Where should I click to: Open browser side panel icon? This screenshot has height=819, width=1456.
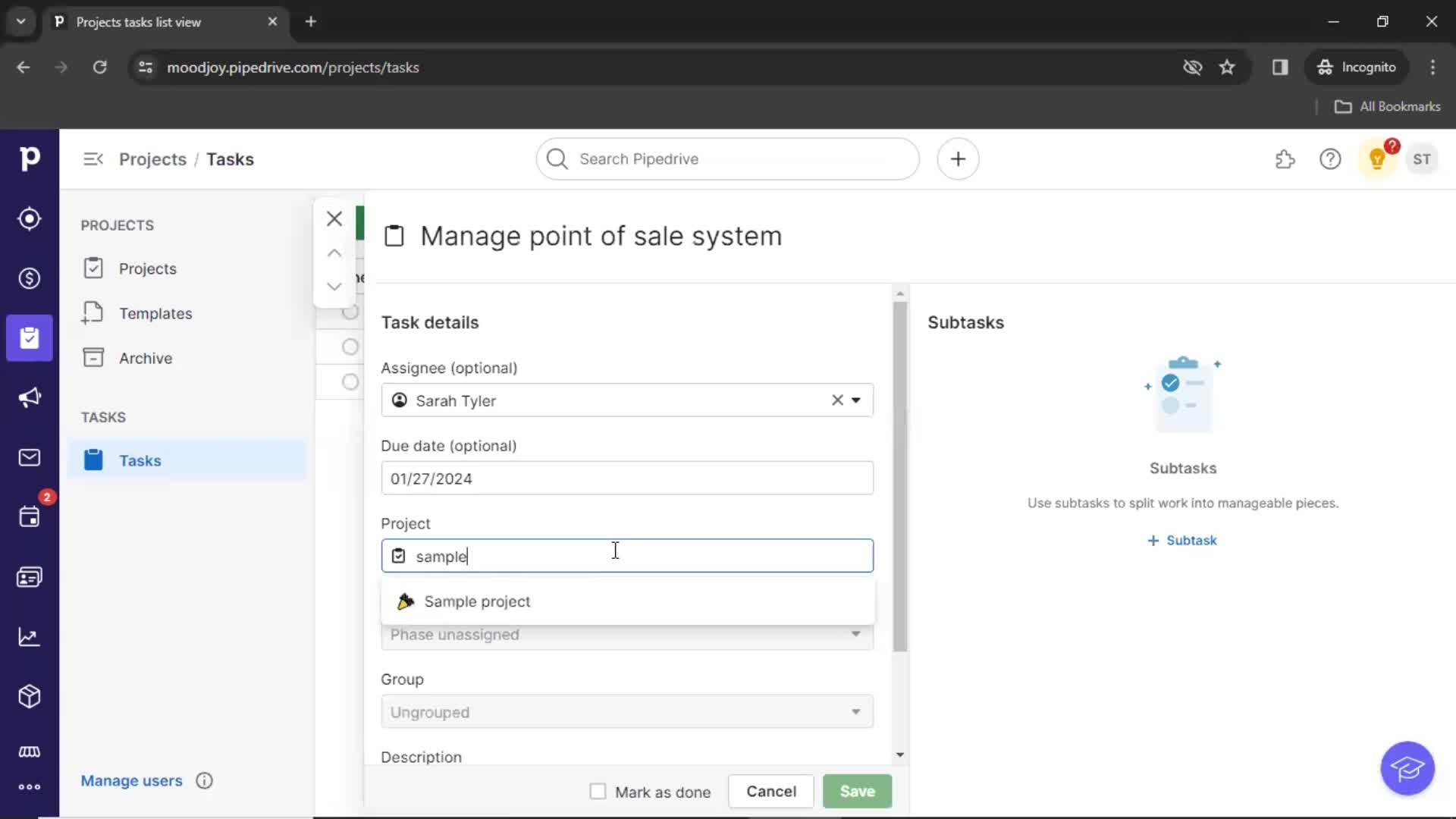point(1280,67)
